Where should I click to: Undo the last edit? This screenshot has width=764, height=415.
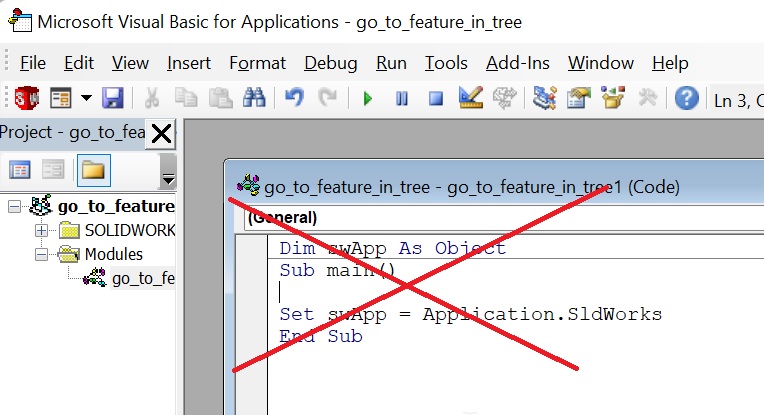294,98
